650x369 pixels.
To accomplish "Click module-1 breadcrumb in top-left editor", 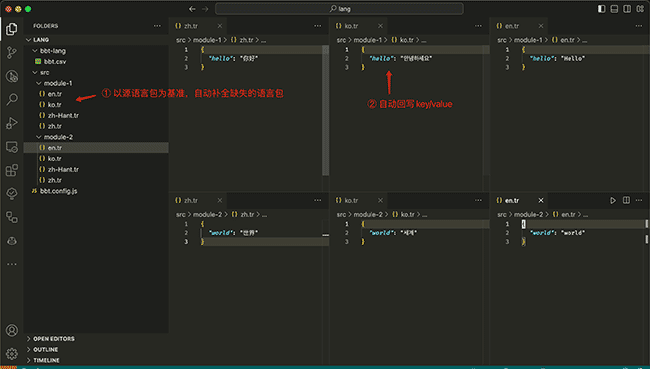I will tap(207, 40).
